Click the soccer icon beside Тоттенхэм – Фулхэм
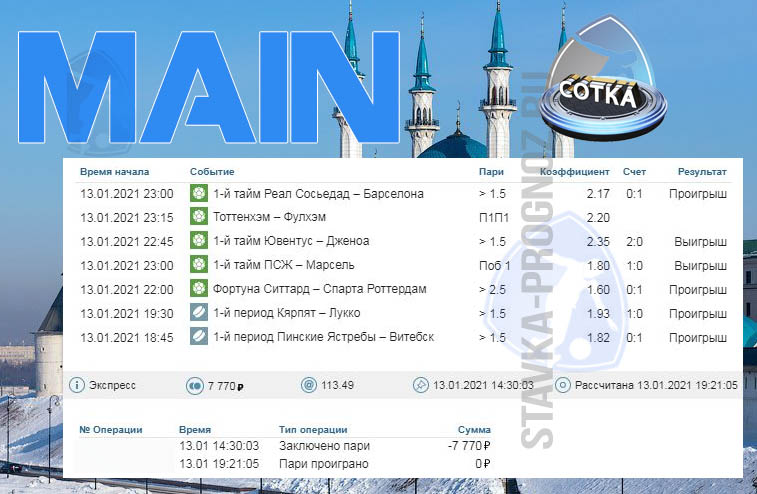757x494 pixels. pyautogui.click(x=199, y=216)
